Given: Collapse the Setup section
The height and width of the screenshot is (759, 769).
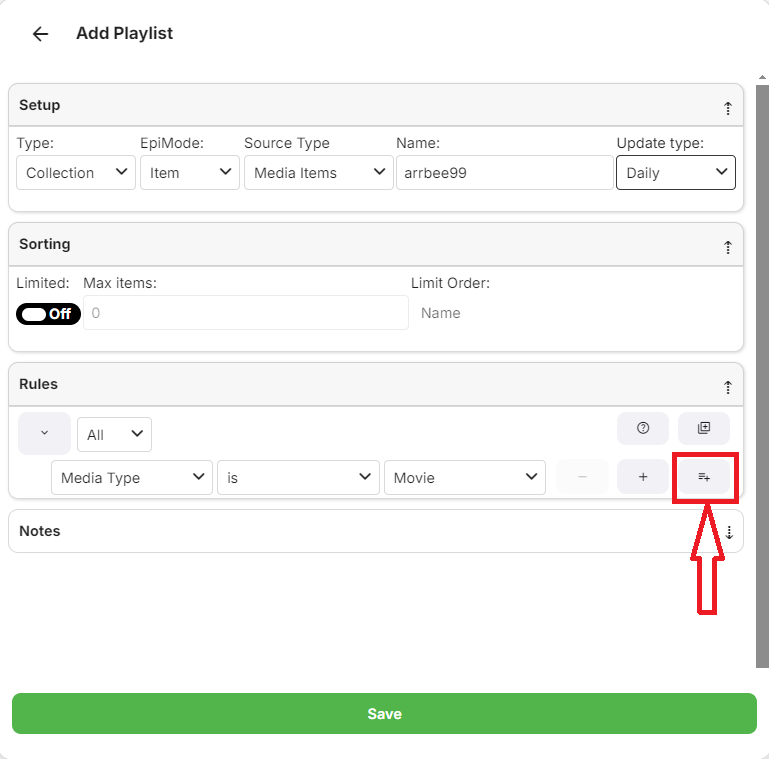Looking at the screenshot, I should [x=727, y=107].
